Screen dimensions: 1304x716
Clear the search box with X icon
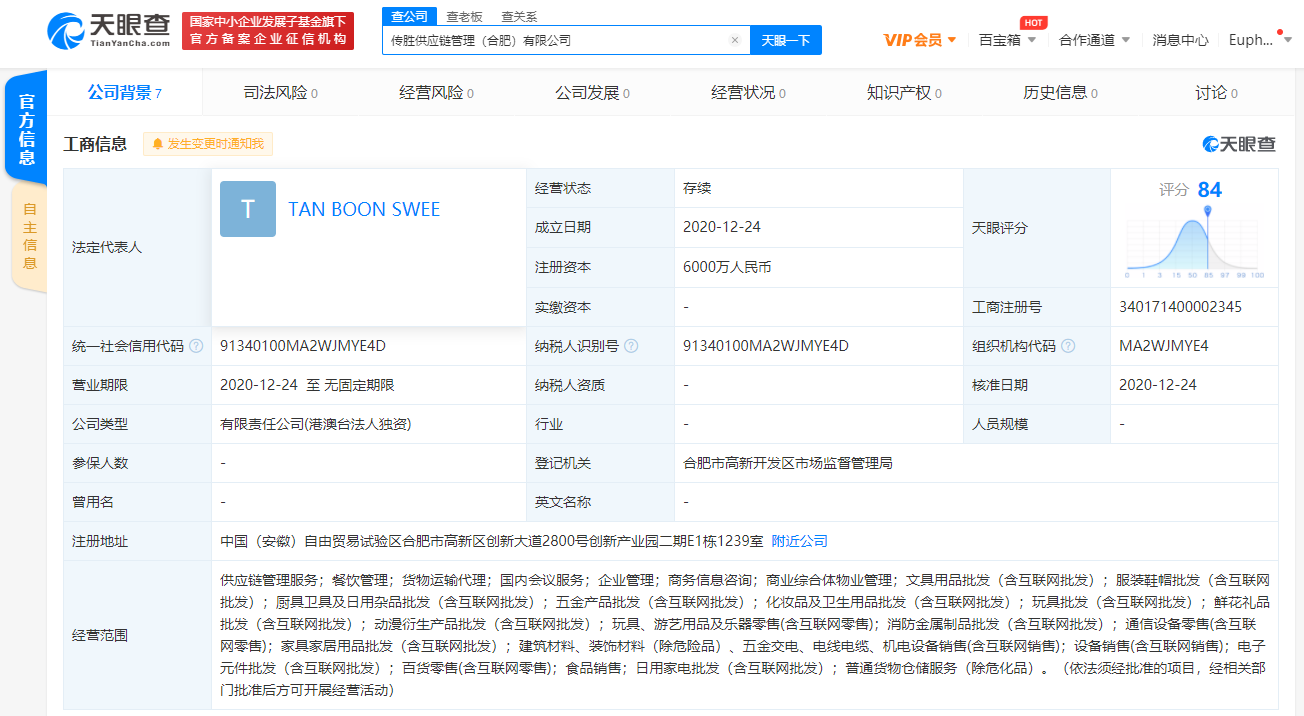coord(735,40)
